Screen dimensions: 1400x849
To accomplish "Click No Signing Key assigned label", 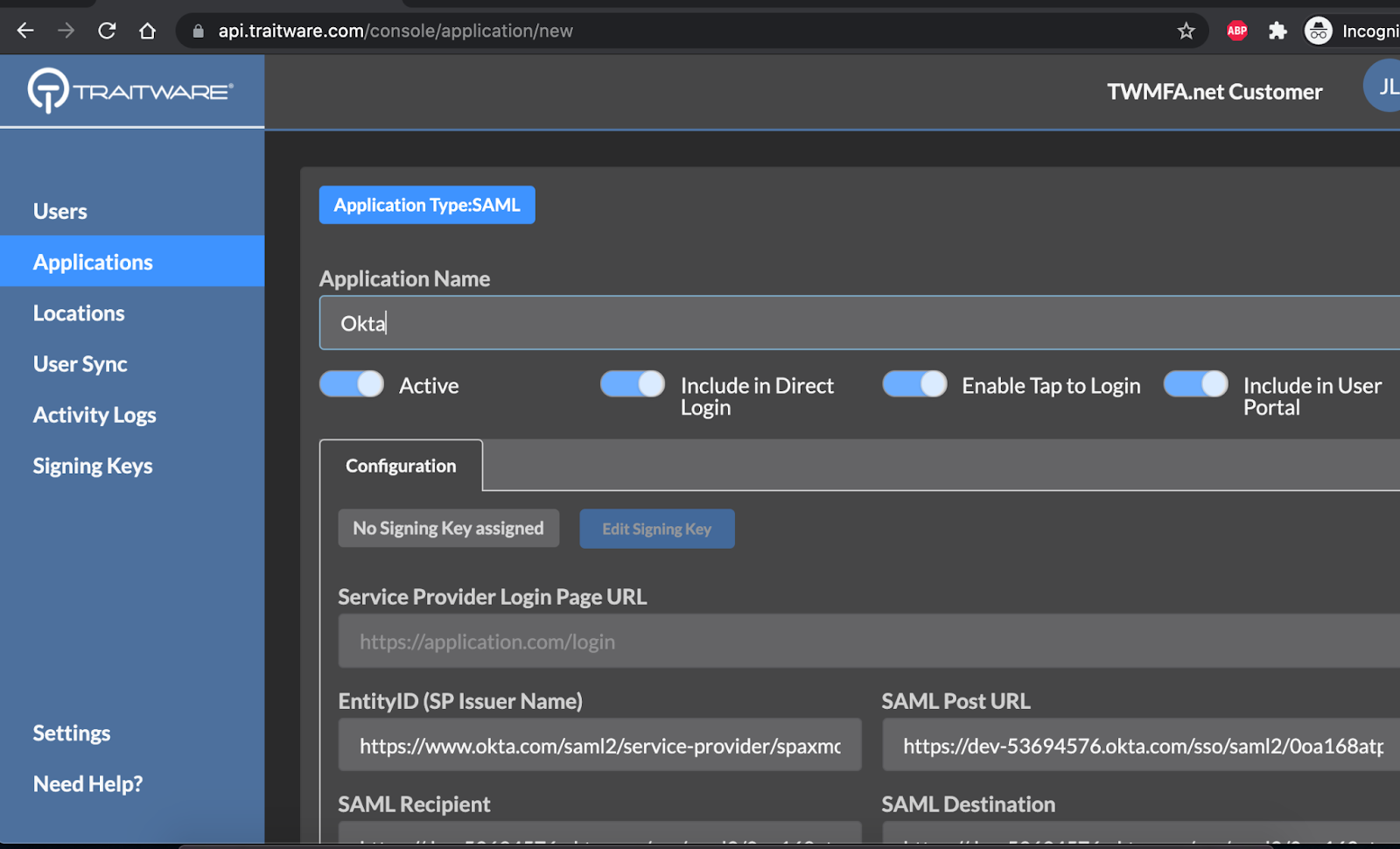I will point(449,528).
